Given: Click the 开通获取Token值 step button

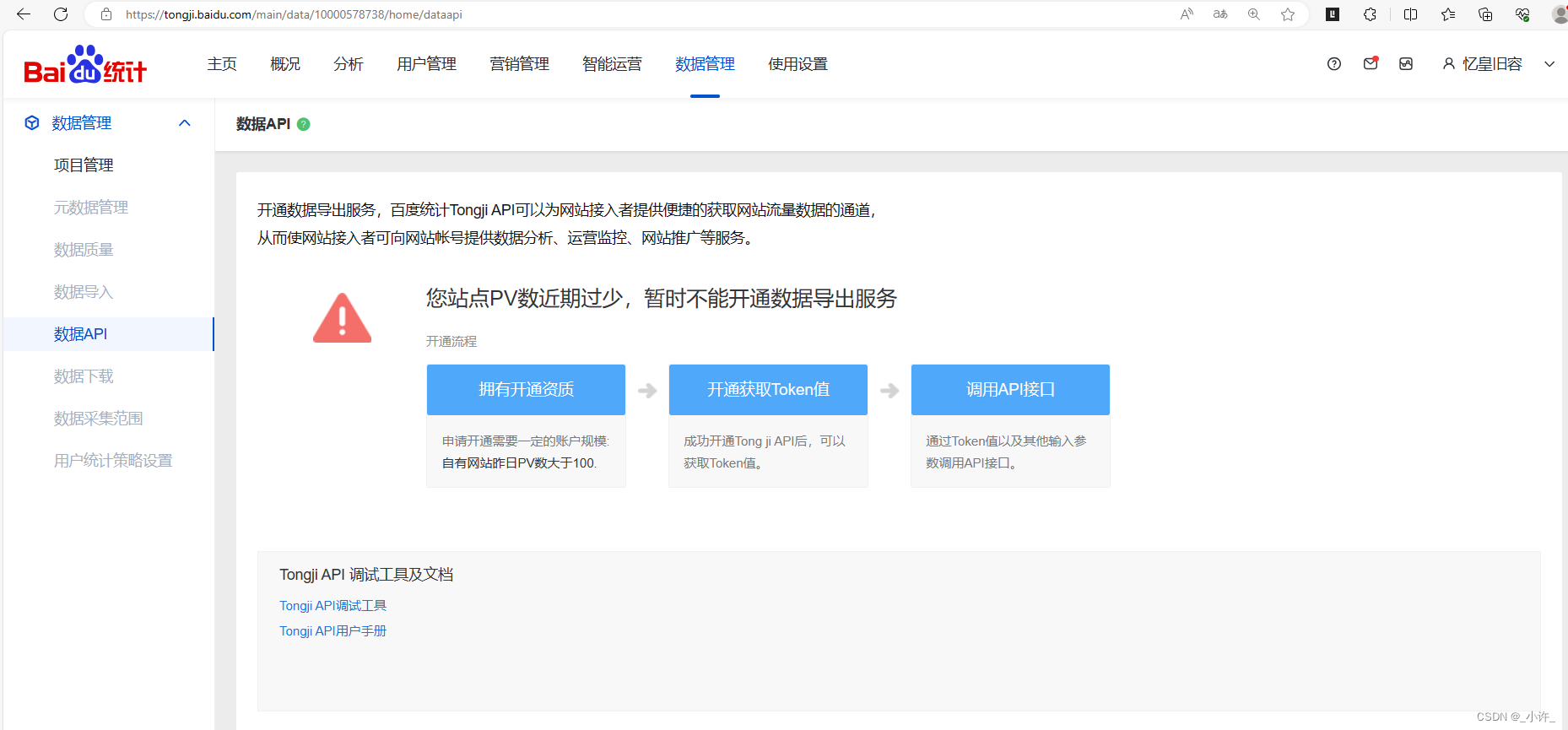Looking at the screenshot, I should click(768, 390).
